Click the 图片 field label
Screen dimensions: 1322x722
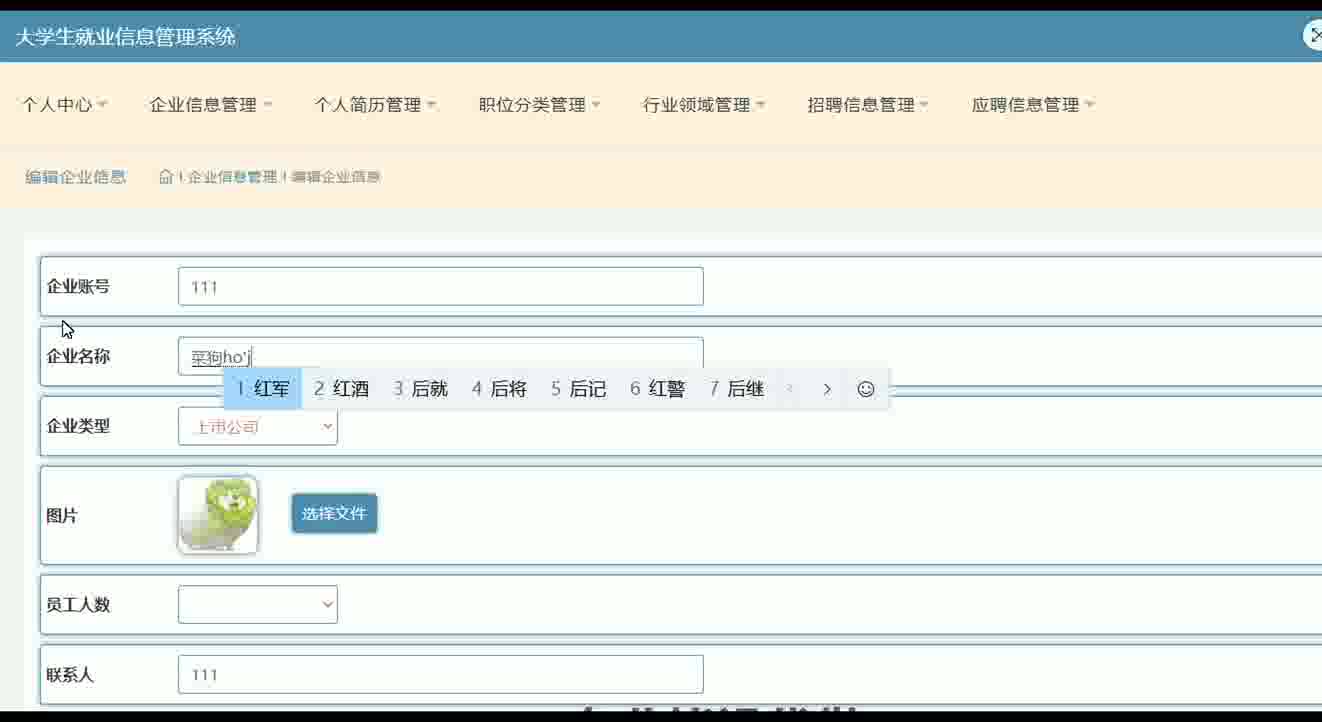point(62,516)
